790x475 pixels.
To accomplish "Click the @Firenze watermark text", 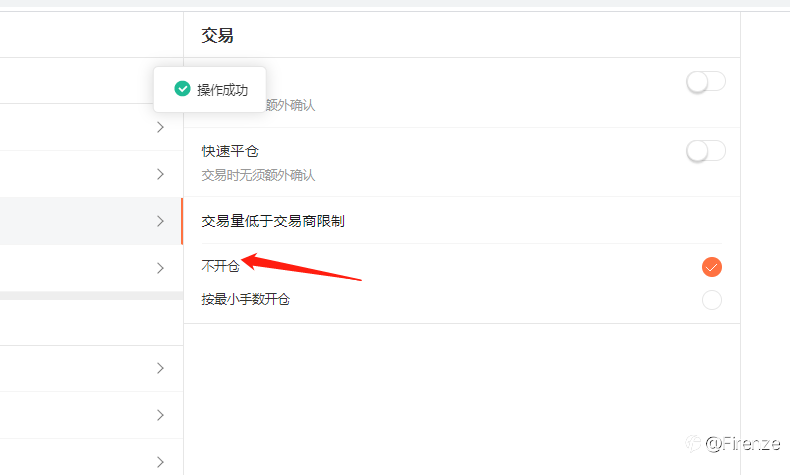I will [x=743, y=444].
